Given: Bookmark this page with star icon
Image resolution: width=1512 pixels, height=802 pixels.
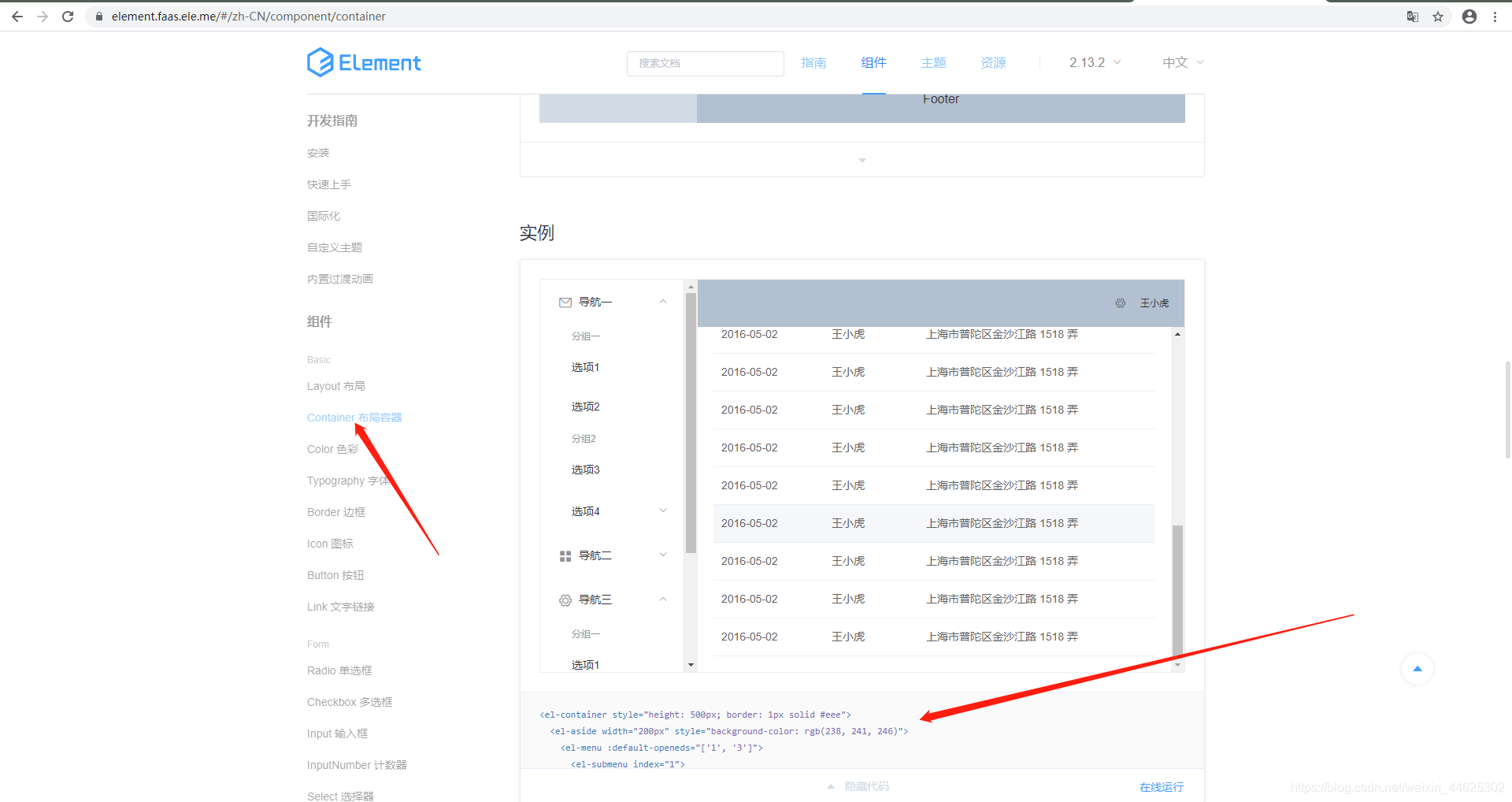Looking at the screenshot, I should 1438,17.
